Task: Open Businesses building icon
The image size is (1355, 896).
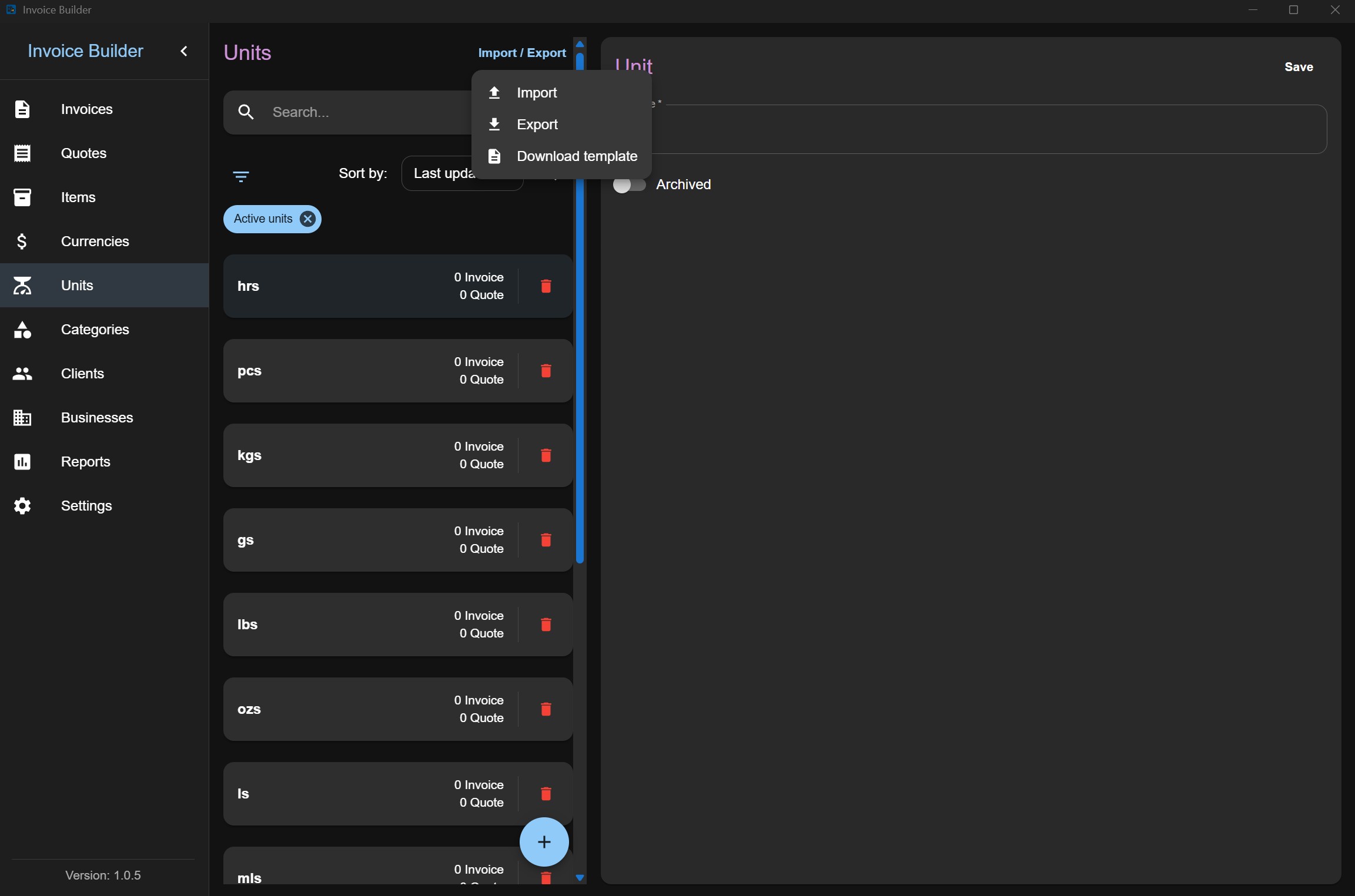Action: click(x=22, y=418)
